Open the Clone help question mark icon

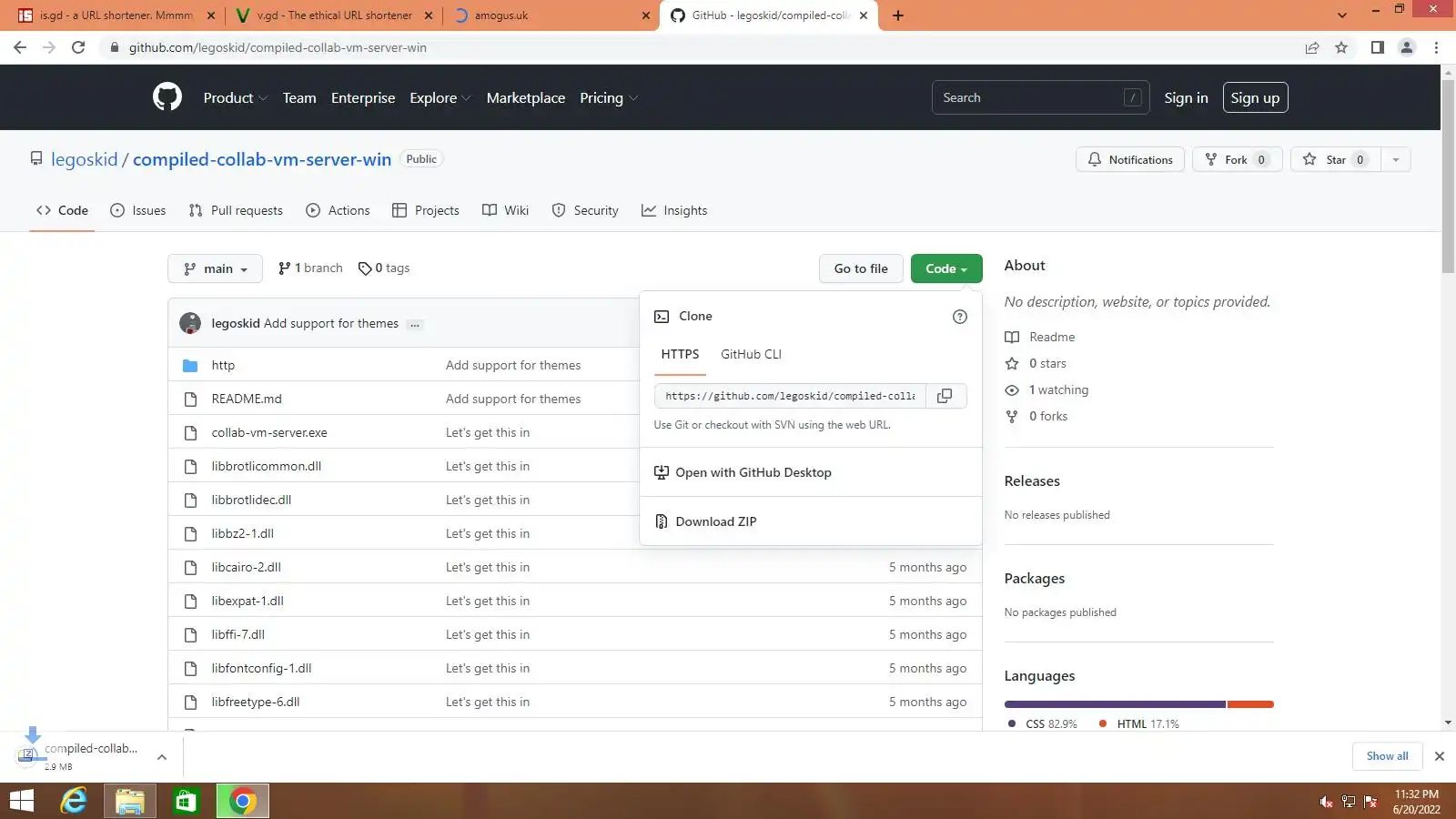pos(960,317)
